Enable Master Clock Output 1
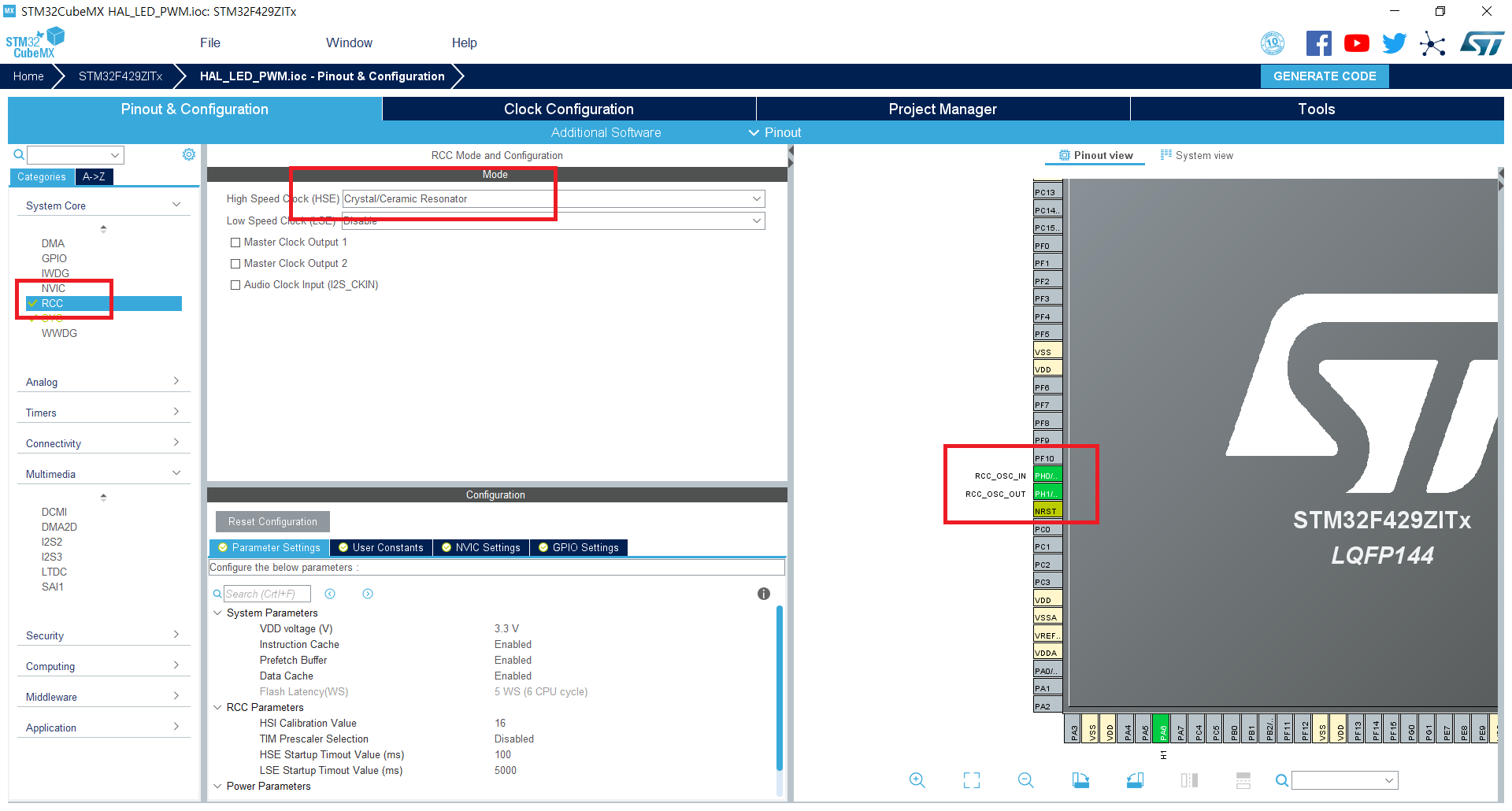Image resolution: width=1512 pixels, height=811 pixels. click(235, 243)
